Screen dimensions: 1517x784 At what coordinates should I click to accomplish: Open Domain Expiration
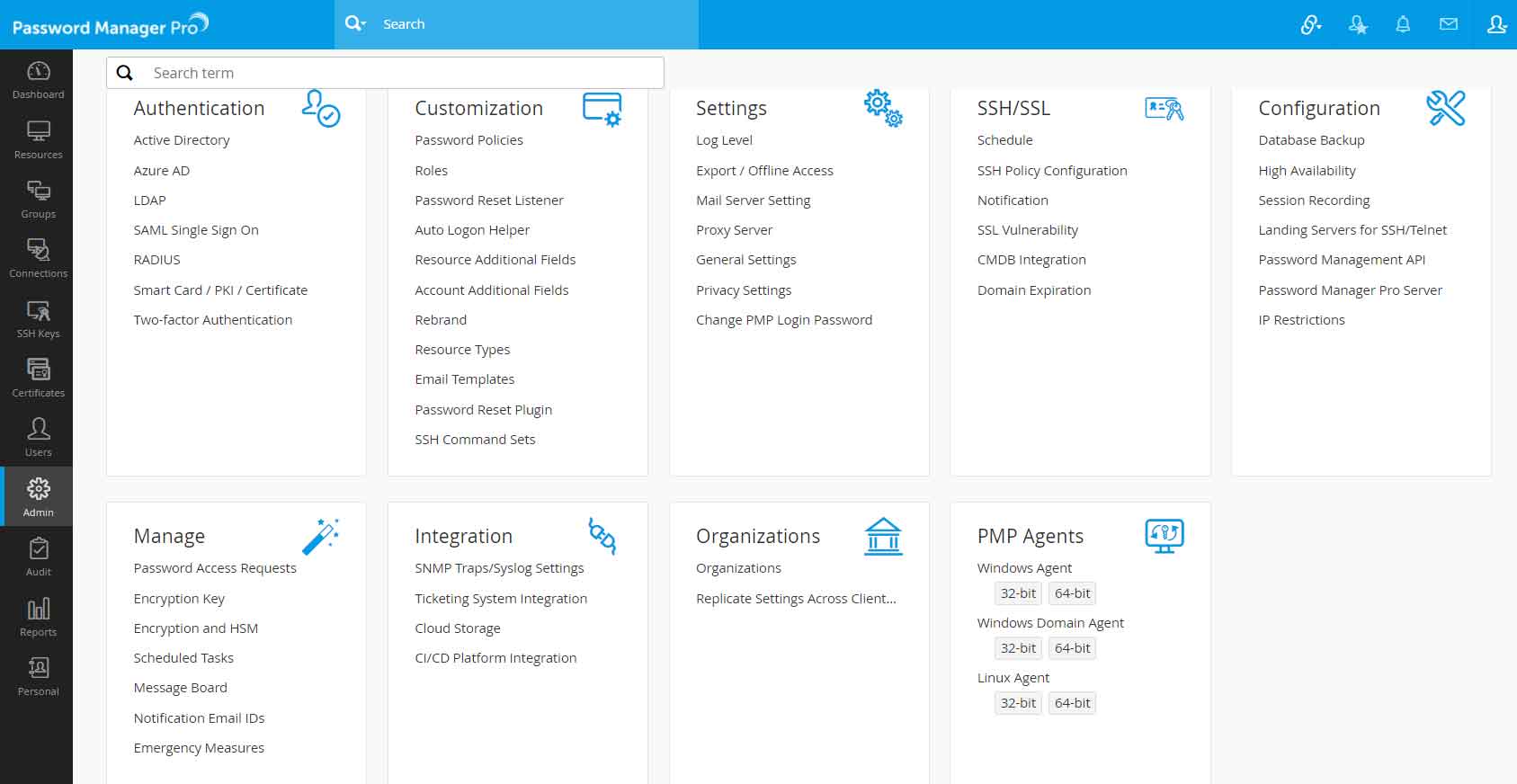tap(1034, 290)
